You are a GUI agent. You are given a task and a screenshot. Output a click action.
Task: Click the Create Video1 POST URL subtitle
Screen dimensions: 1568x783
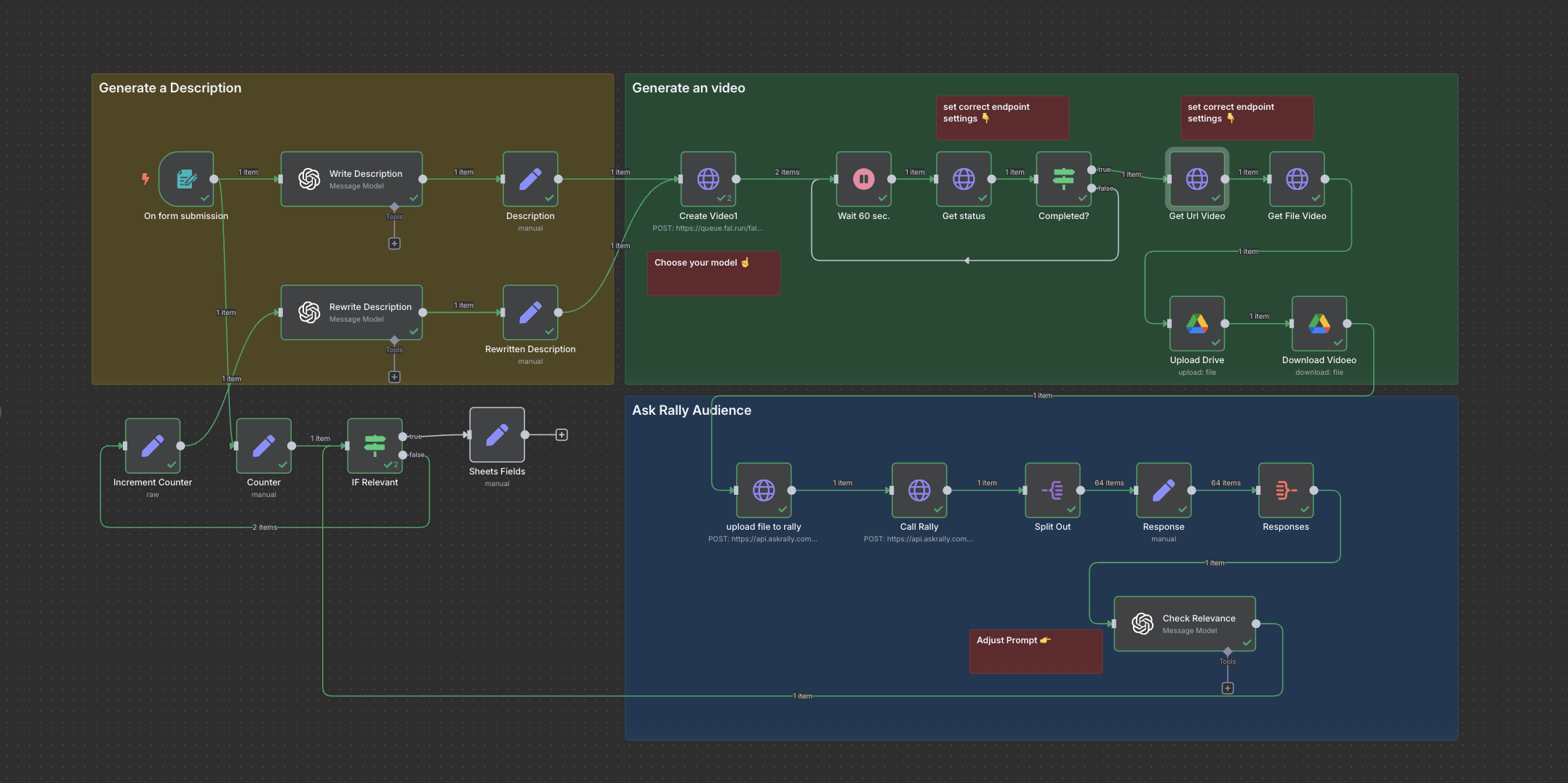708,228
